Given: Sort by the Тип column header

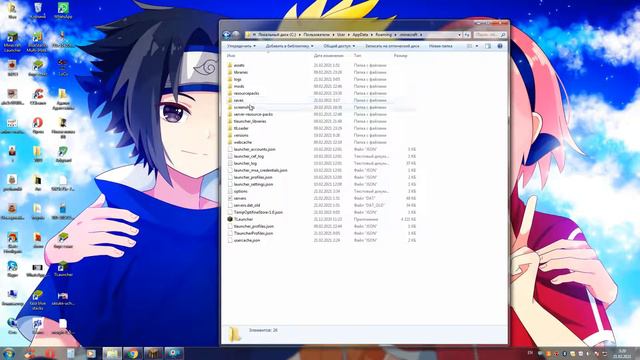Looking at the screenshot, I should [358, 56].
